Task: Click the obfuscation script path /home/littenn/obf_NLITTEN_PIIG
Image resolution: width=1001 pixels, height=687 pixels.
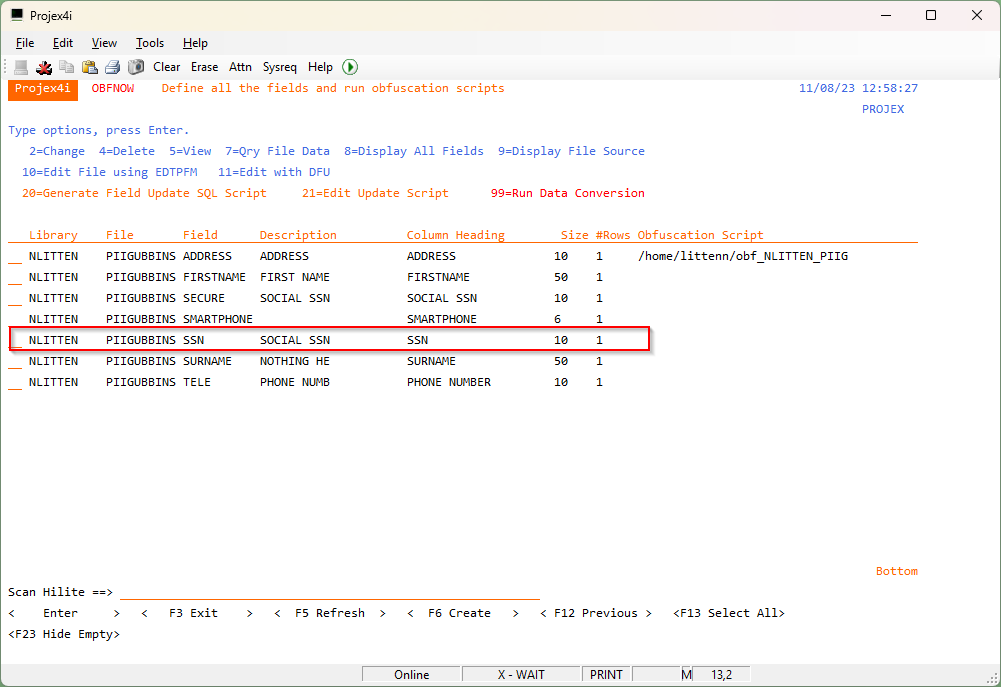Action: click(742, 256)
